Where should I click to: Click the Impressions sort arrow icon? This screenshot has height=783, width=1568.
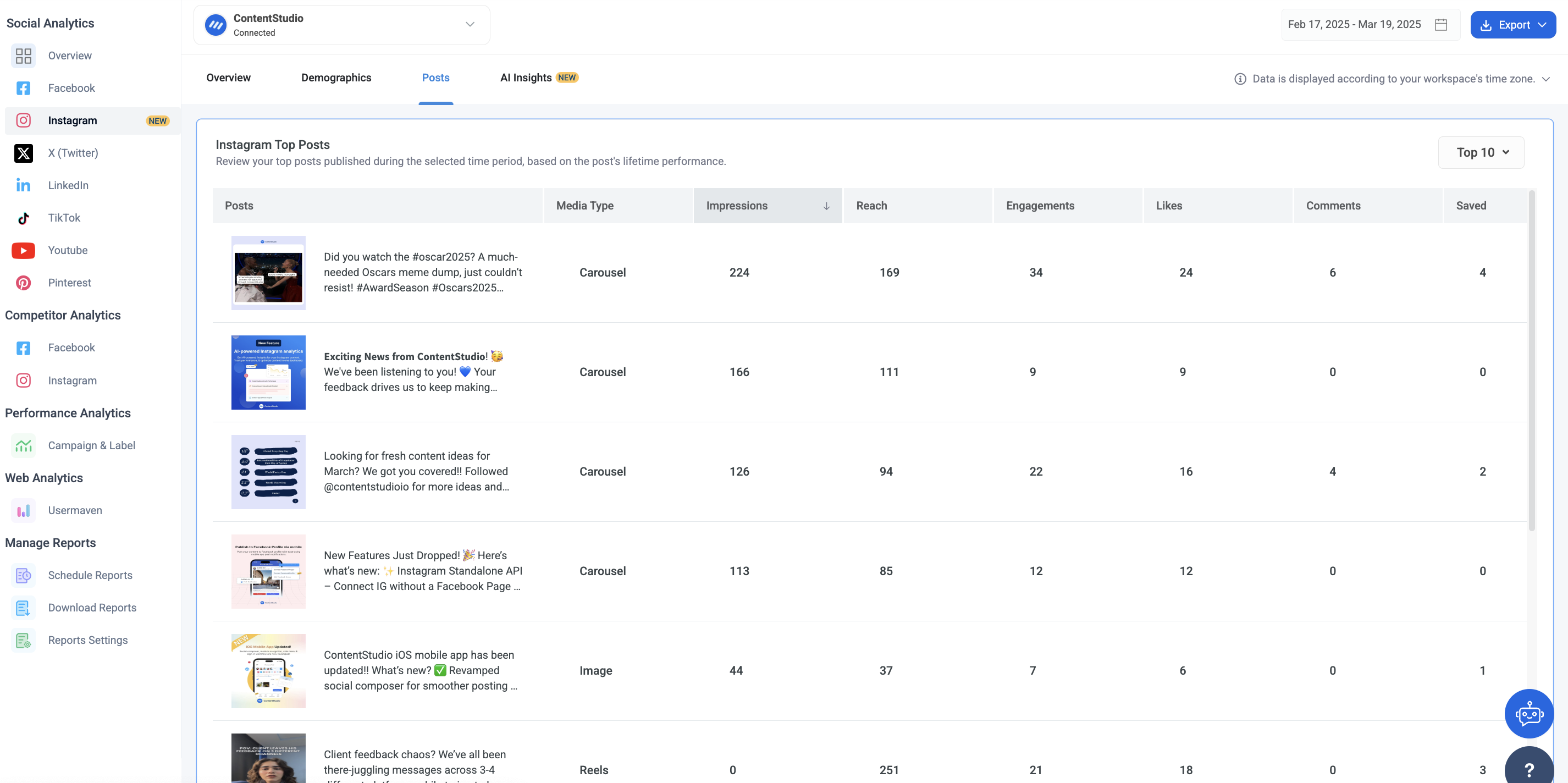tap(826, 206)
